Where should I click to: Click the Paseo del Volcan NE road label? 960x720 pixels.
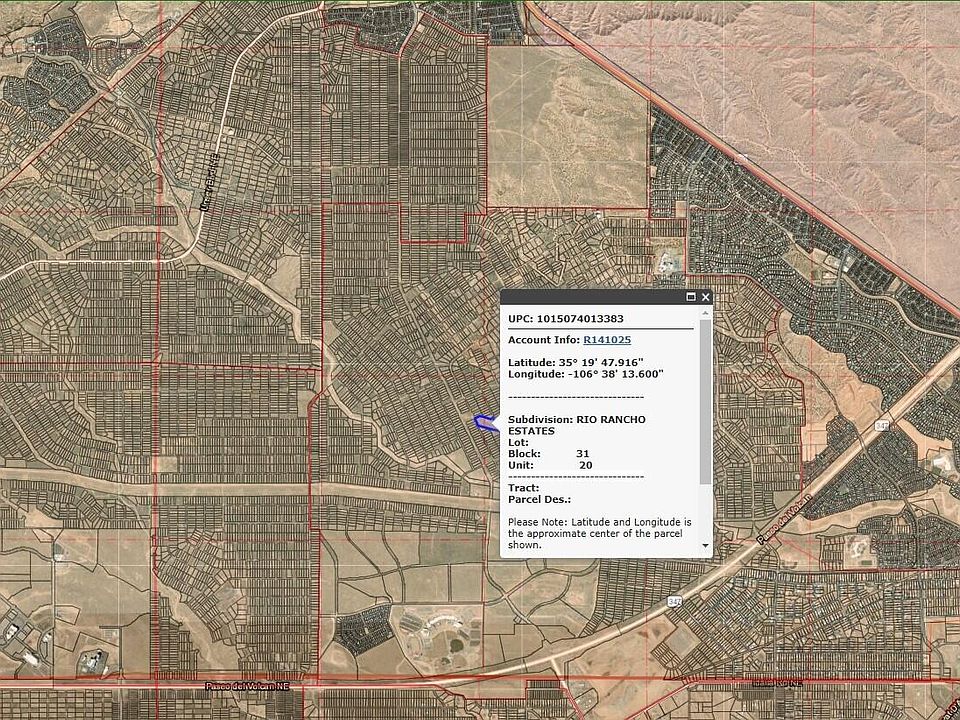tap(246, 686)
